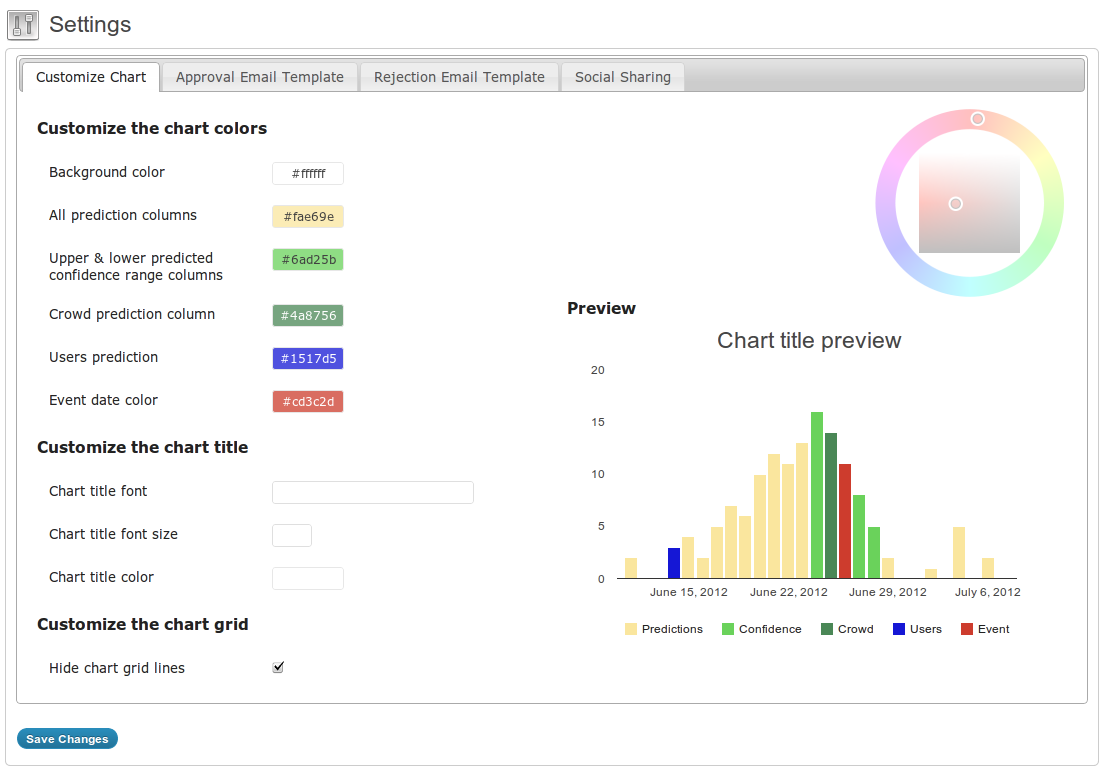1107x773 pixels.
Task: Click the Confidence legend color square
Action: (728, 629)
